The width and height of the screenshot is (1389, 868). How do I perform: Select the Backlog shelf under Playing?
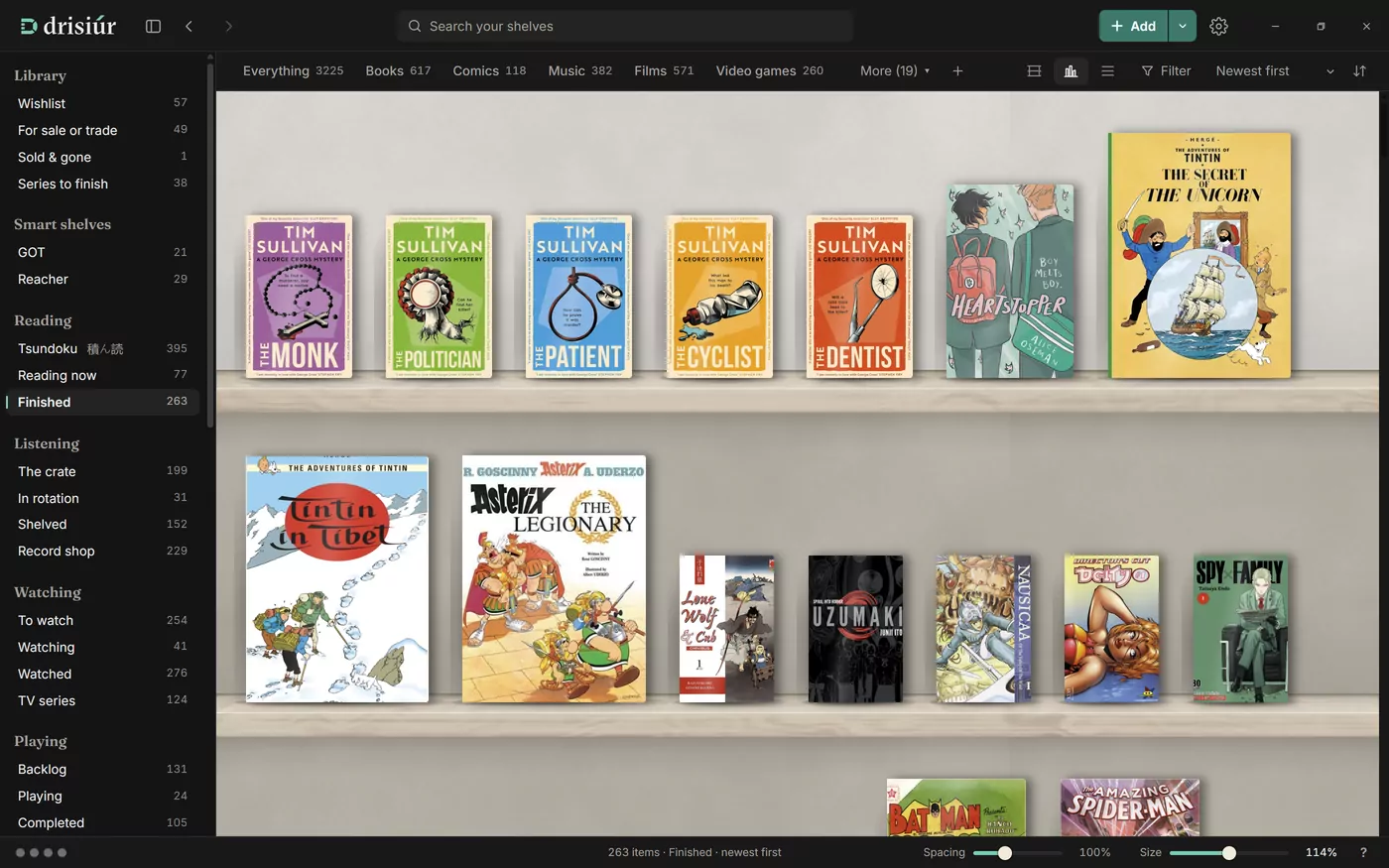click(102, 769)
